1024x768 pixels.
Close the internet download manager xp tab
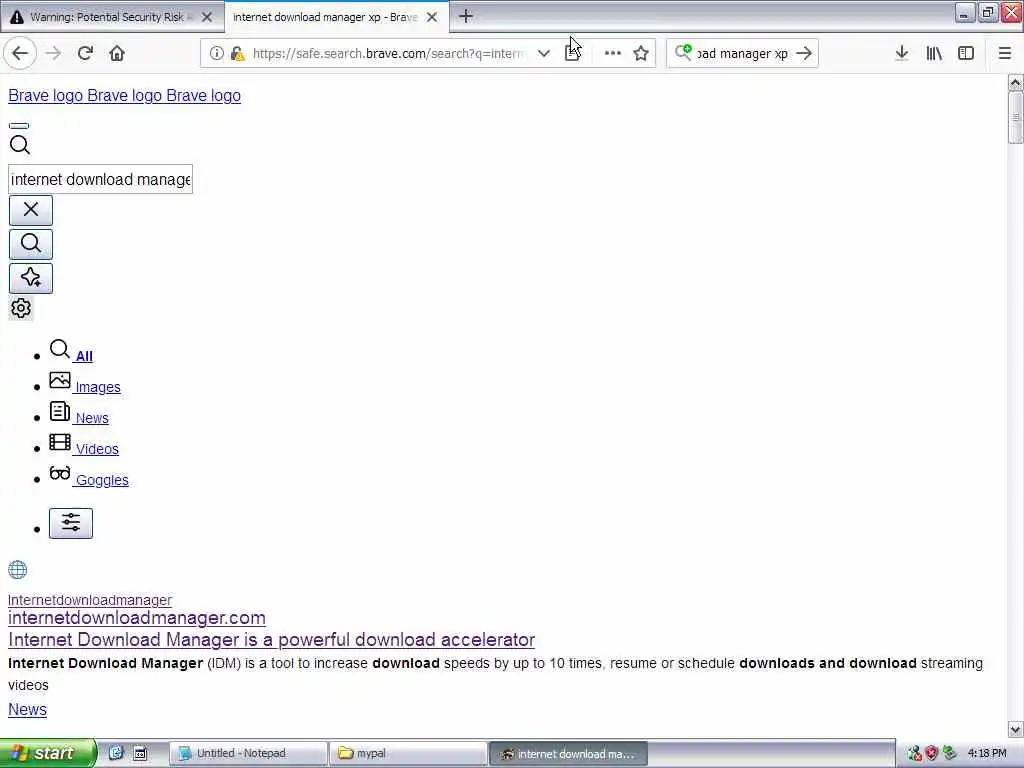(x=432, y=17)
